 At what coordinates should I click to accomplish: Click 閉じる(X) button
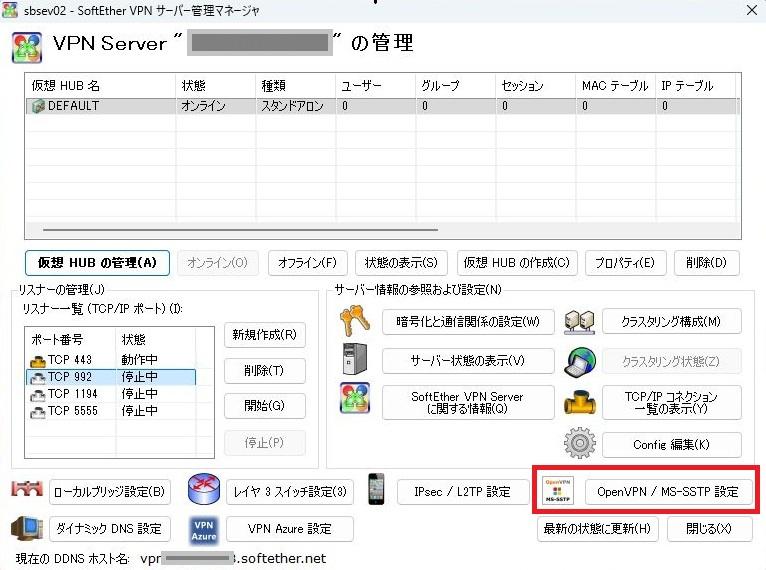coord(709,529)
